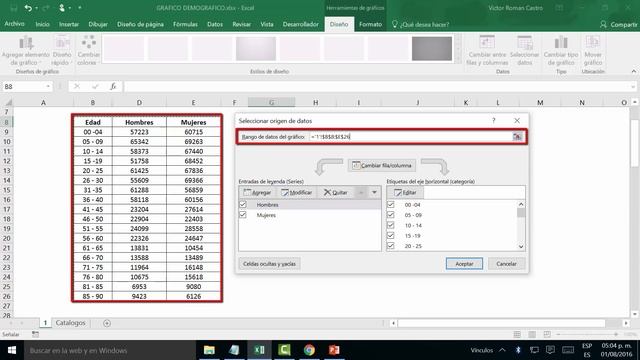Add a new sheet with the plus icon
Viewport: 640px width, 360px height.
[x=107, y=323]
